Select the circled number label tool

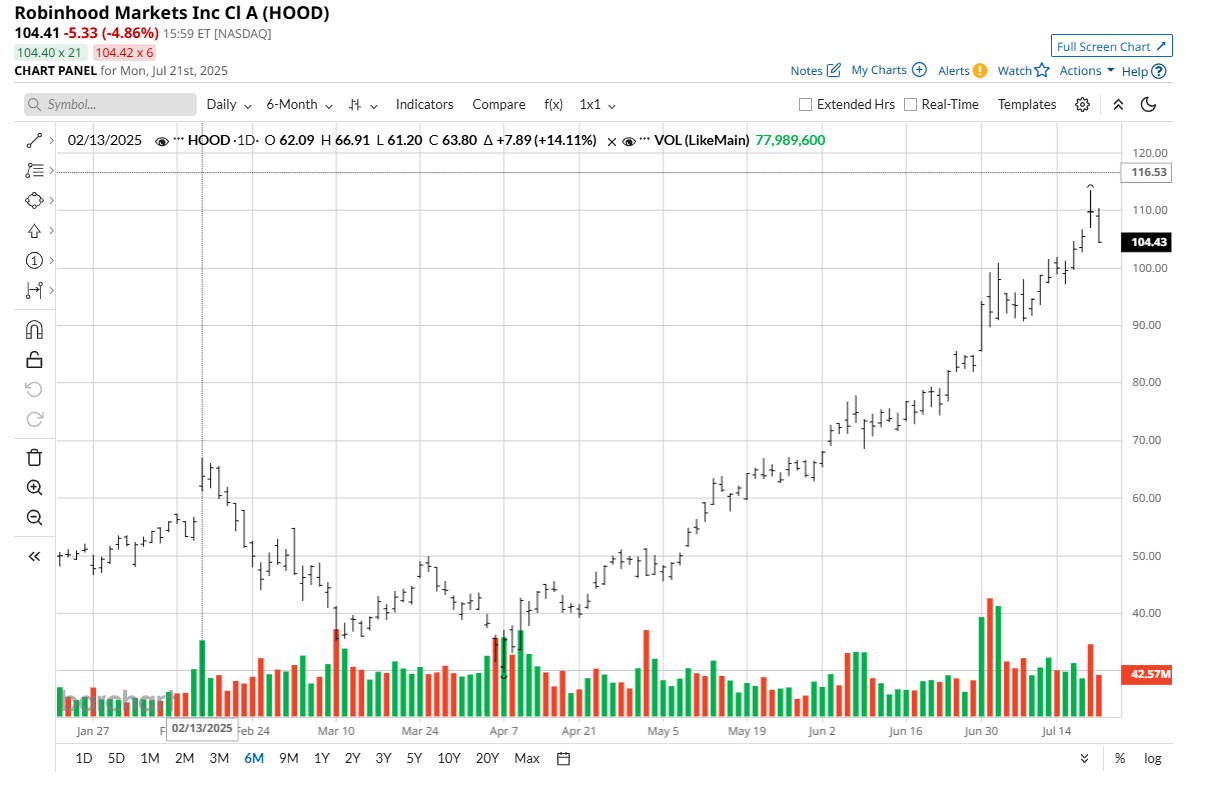[34, 261]
